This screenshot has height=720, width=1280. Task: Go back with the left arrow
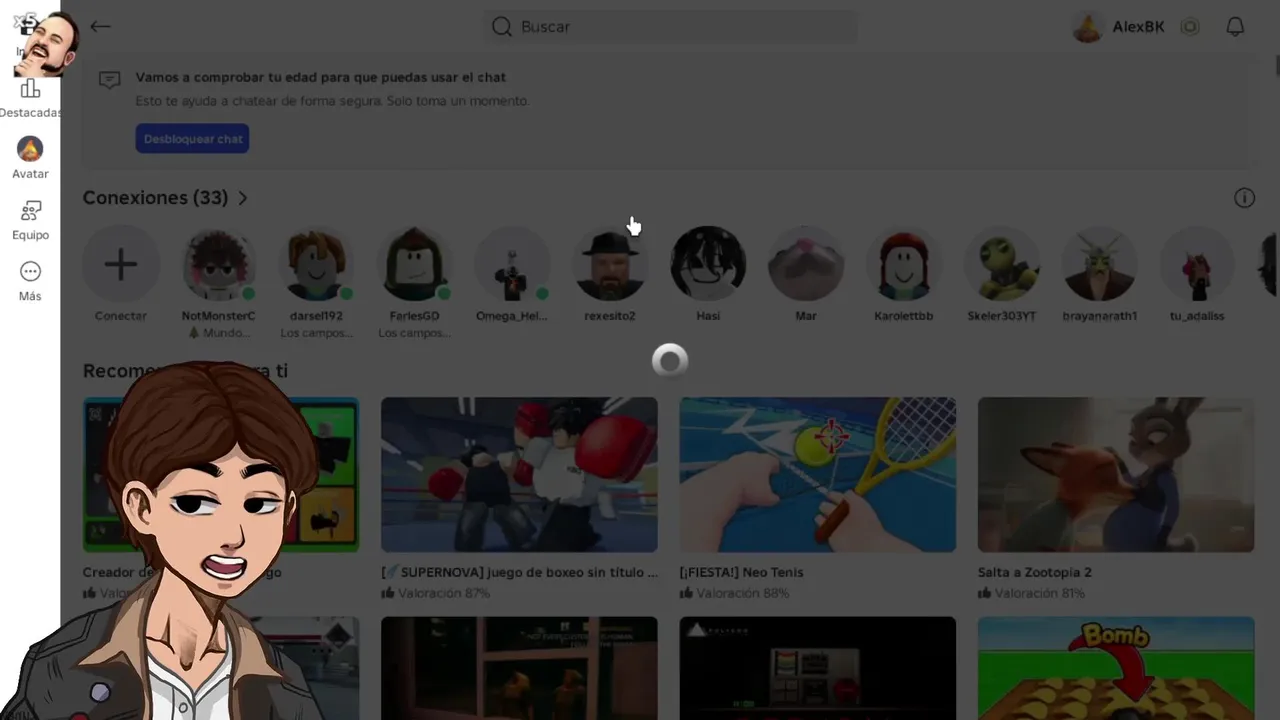click(100, 27)
